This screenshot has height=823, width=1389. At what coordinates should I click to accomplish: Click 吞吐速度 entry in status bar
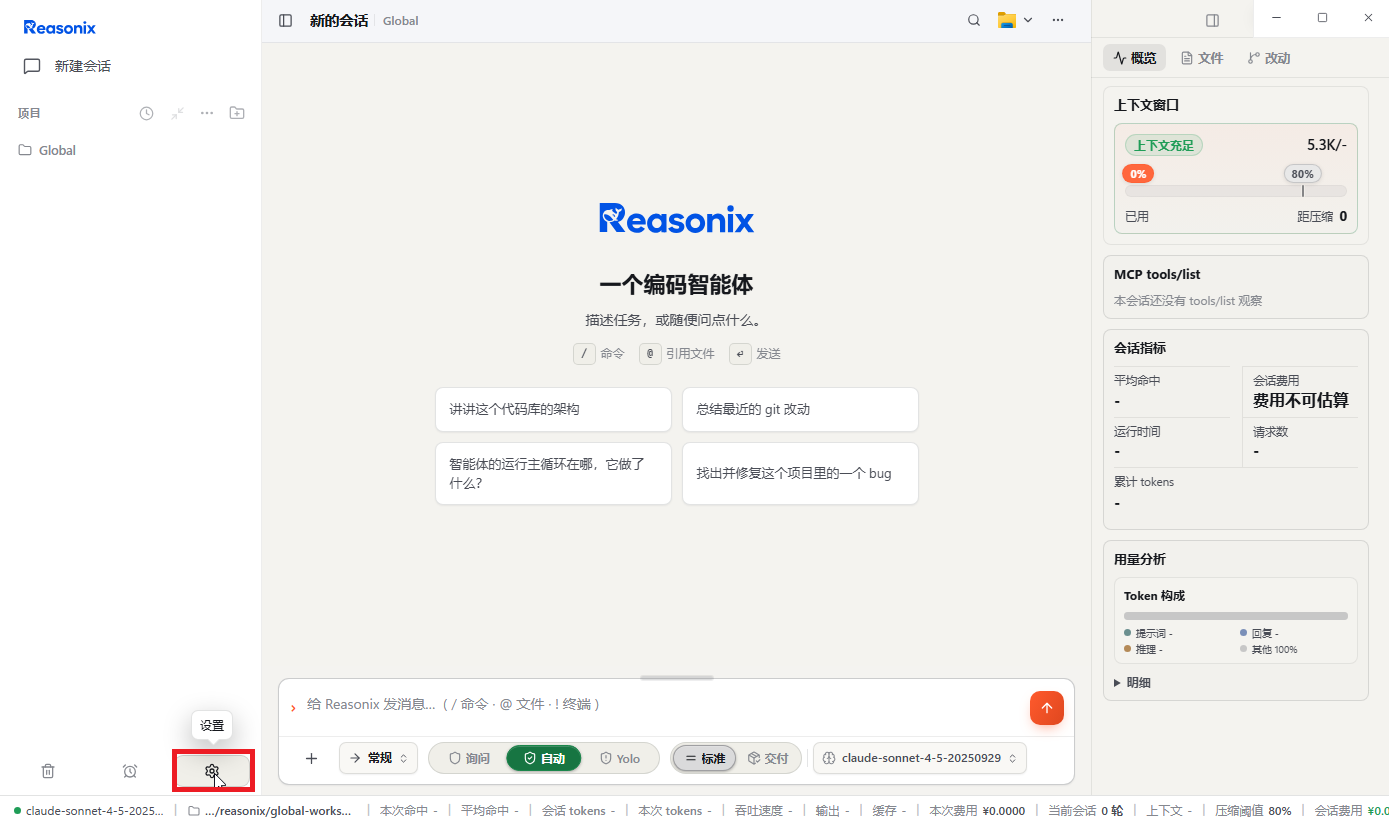[764, 811]
